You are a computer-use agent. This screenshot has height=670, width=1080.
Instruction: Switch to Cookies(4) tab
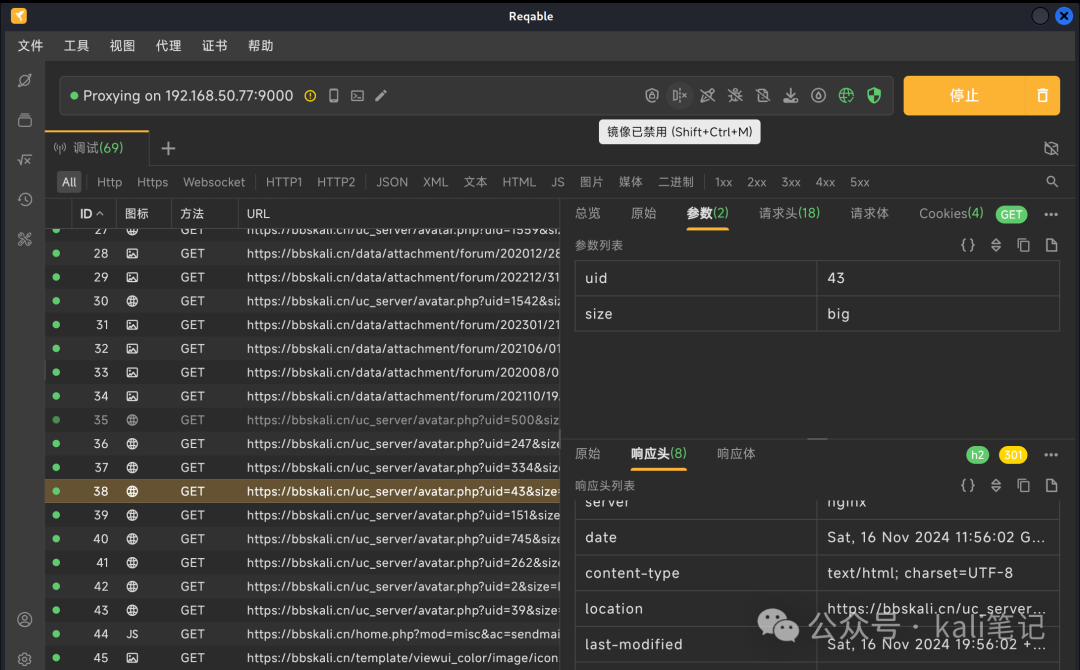tap(951, 213)
